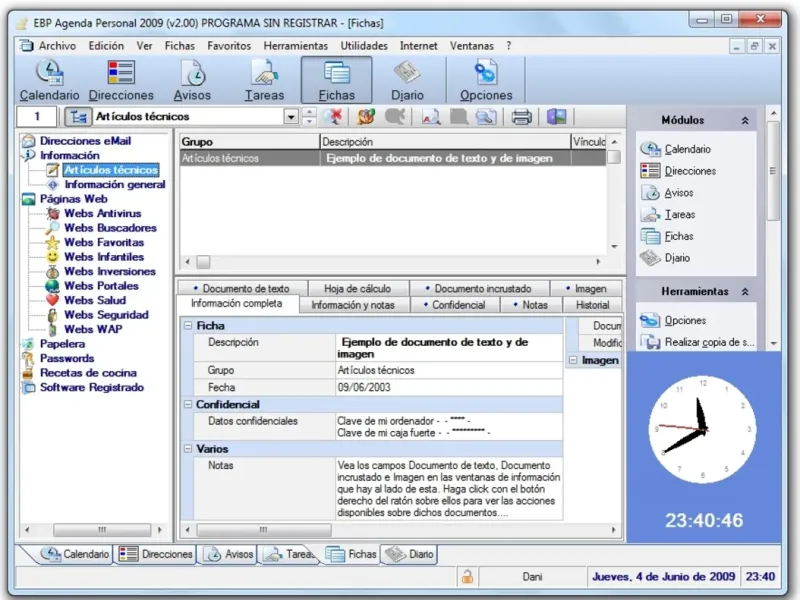Switch to the Información y notas tab
The height and width of the screenshot is (600, 800).
[x=353, y=305]
